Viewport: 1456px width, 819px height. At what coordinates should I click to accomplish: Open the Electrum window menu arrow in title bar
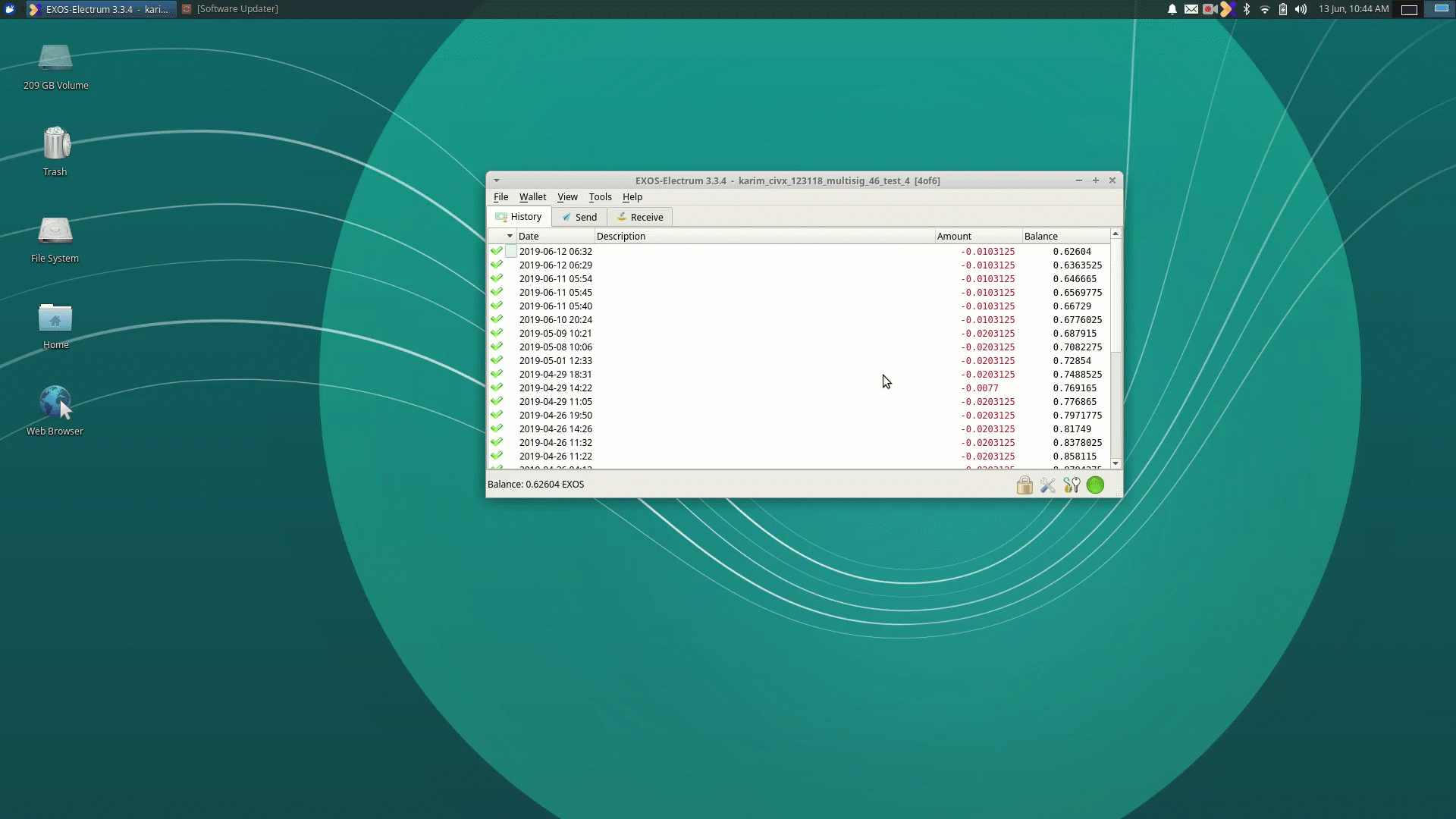pyautogui.click(x=496, y=180)
